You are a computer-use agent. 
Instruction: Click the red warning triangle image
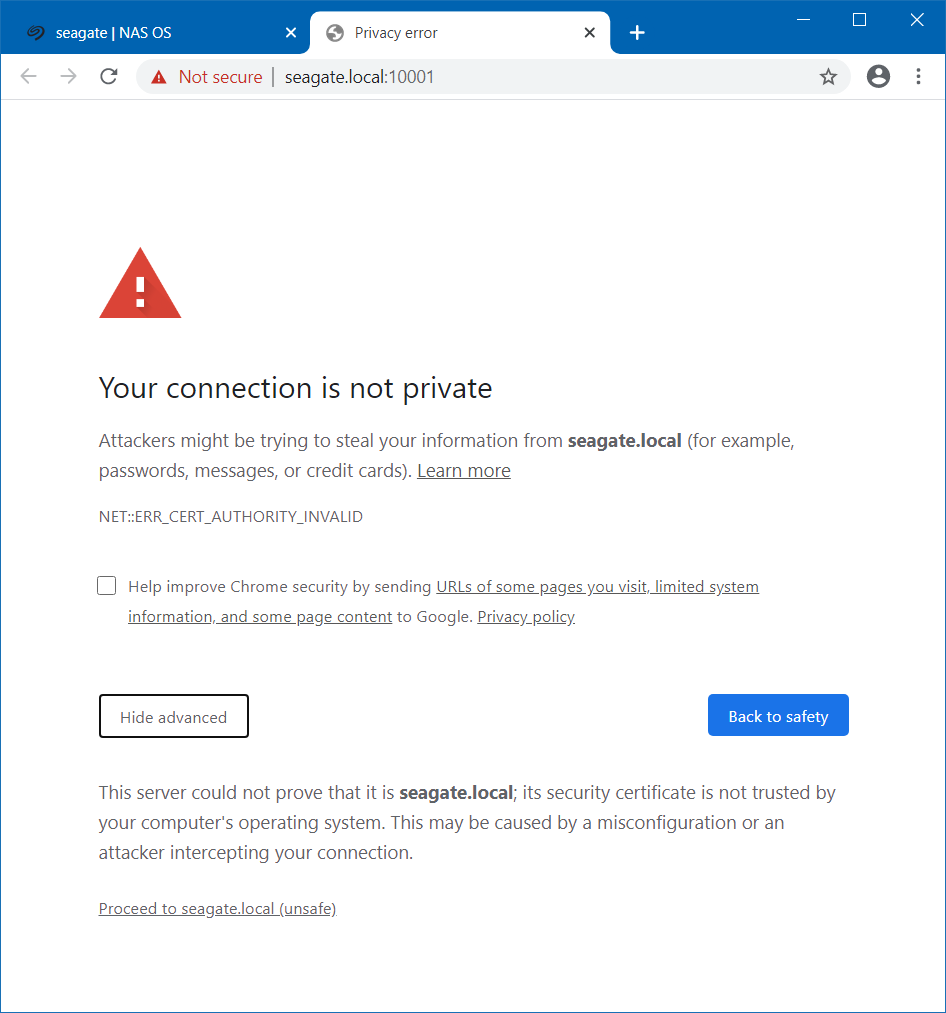click(140, 284)
